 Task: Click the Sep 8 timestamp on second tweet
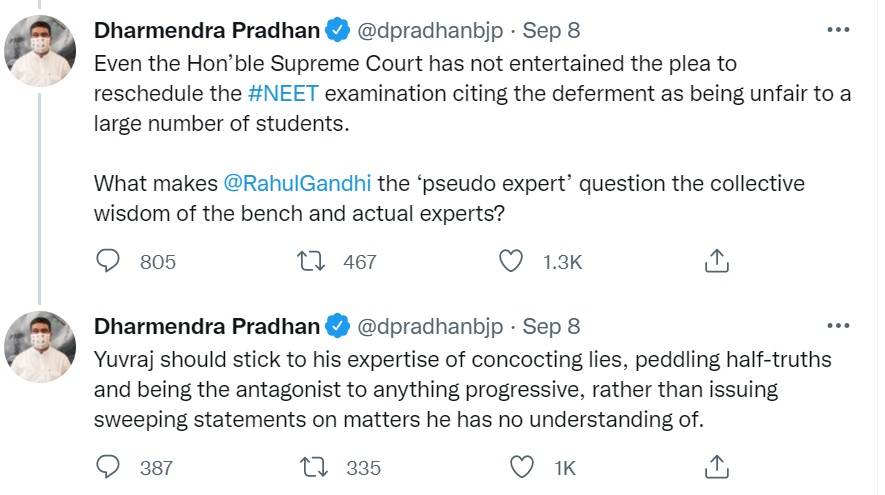coord(551,327)
